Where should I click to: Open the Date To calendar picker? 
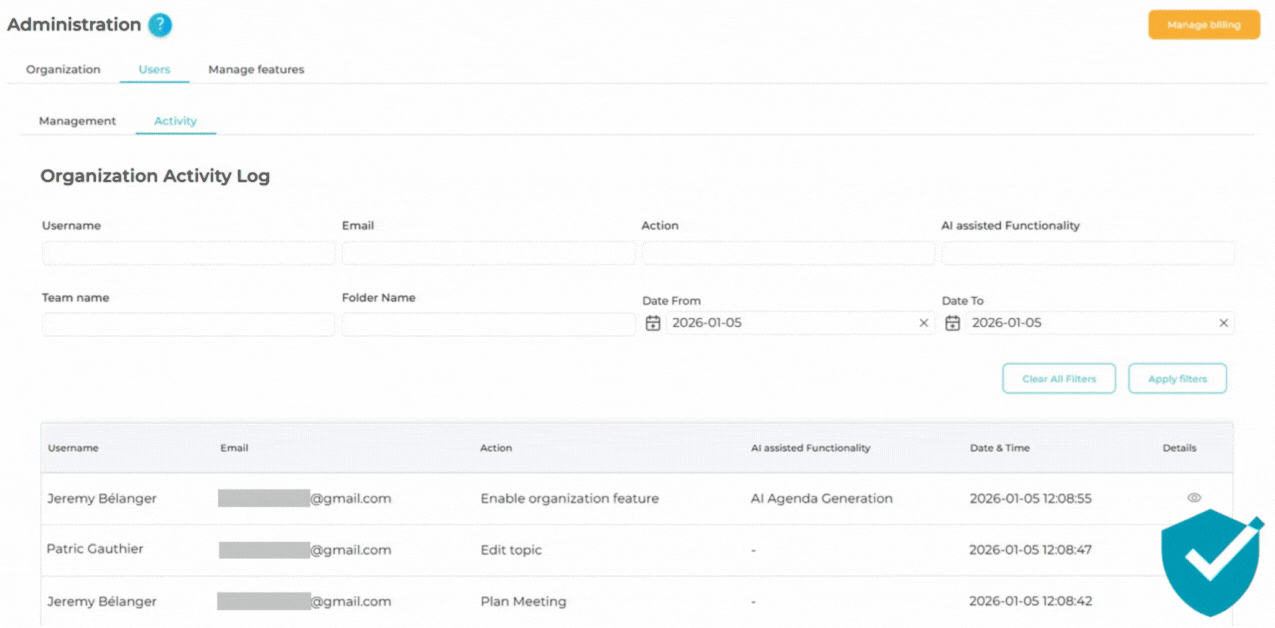[952, 322]
